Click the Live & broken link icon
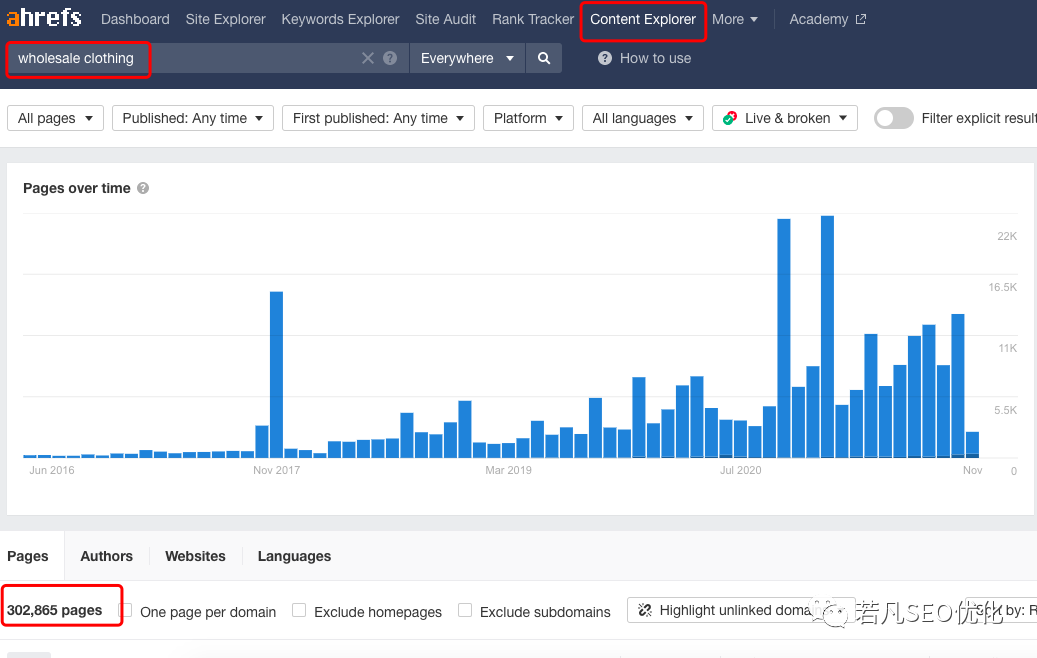This screenshot has width=1037, height=658. point(731,118)
